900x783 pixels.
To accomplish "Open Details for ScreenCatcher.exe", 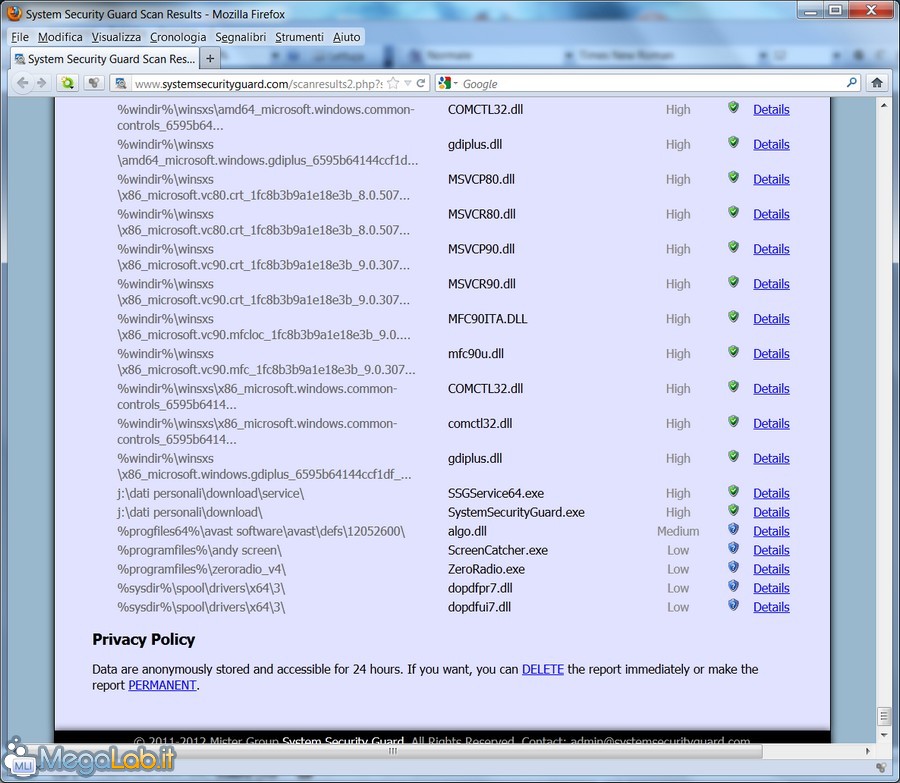I will [771, 550].
